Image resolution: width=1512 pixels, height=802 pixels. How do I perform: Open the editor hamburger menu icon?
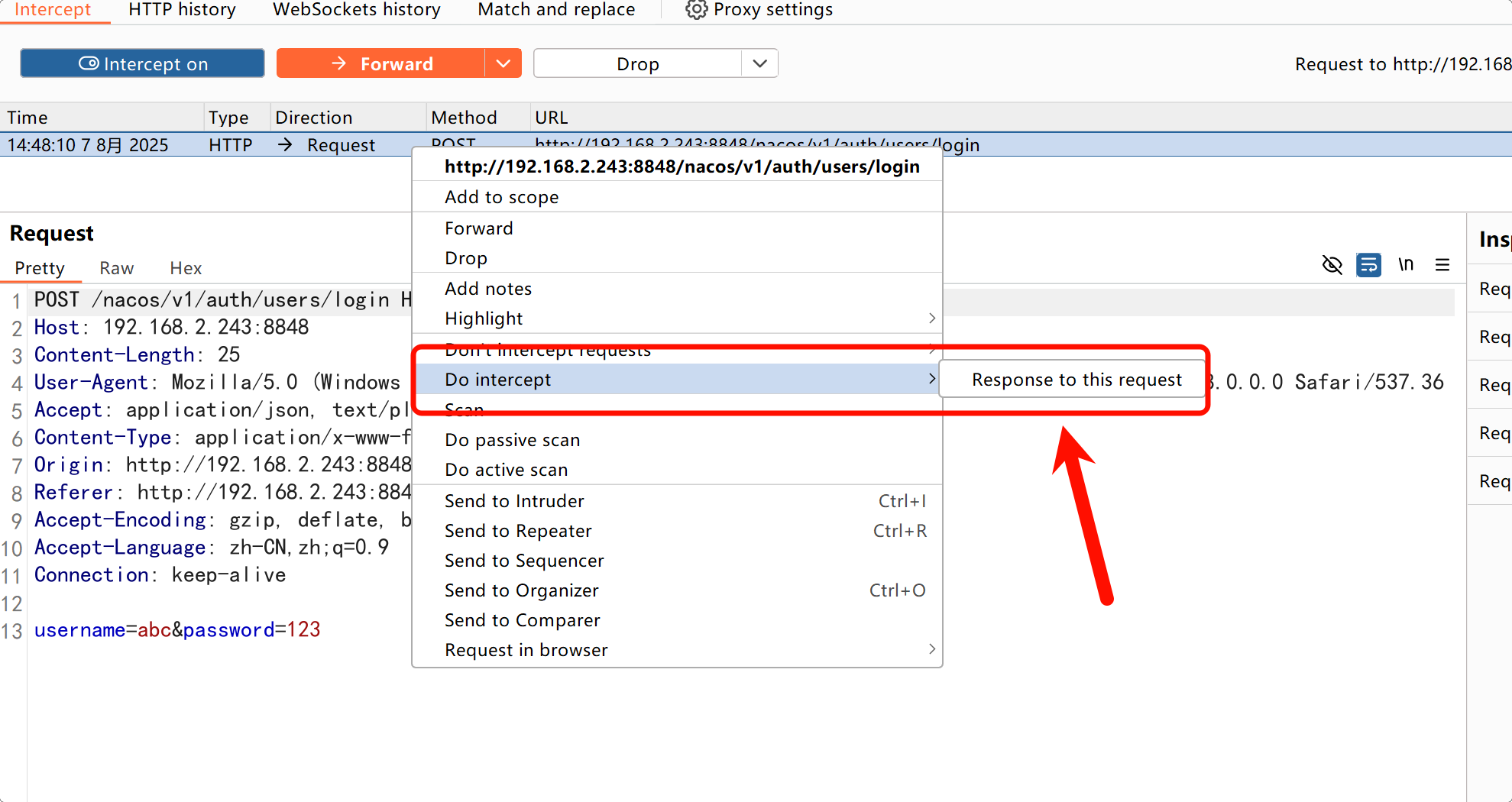[x=1442, y=265]
